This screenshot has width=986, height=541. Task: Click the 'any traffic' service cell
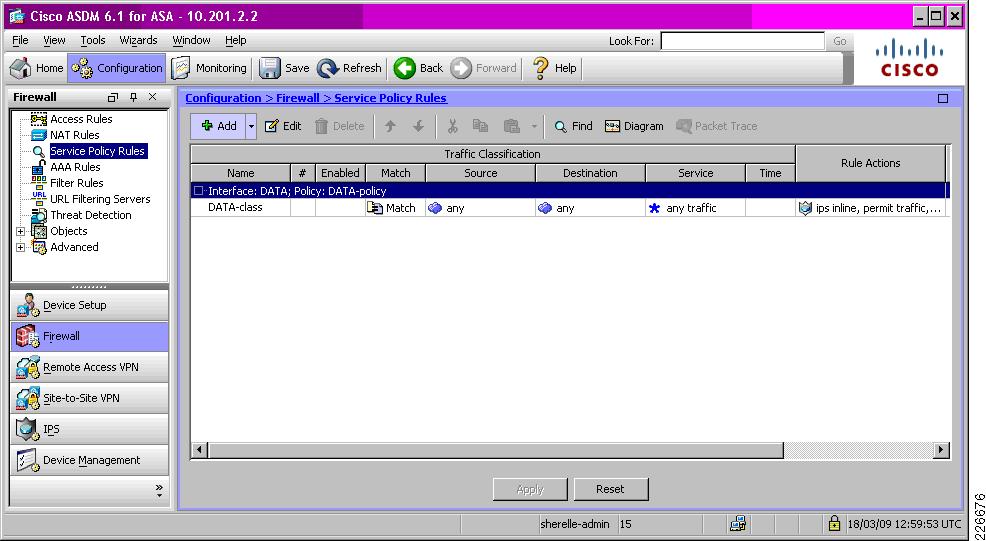click(695, 208)
